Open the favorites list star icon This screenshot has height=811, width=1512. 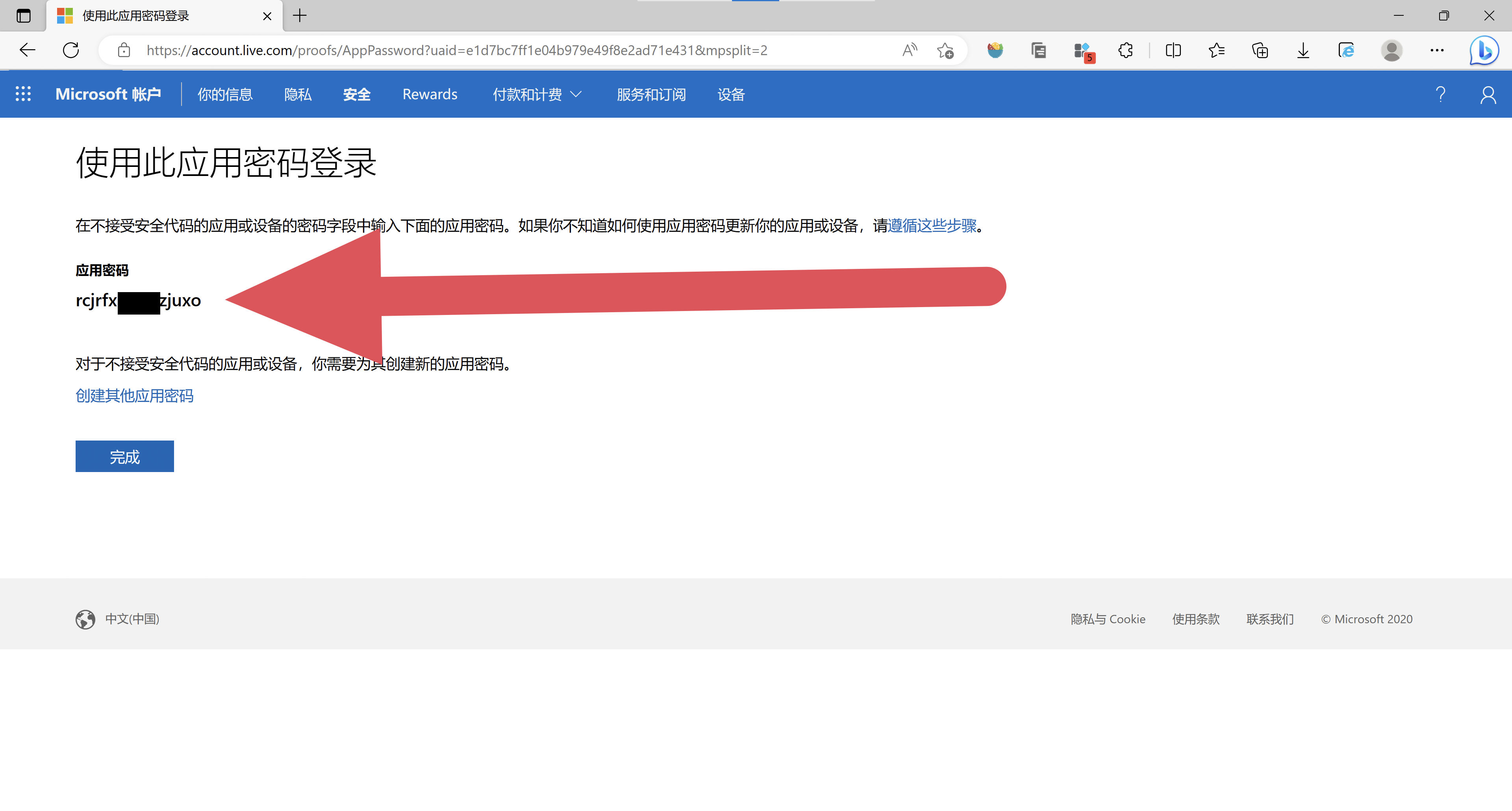pos(1216,50)
